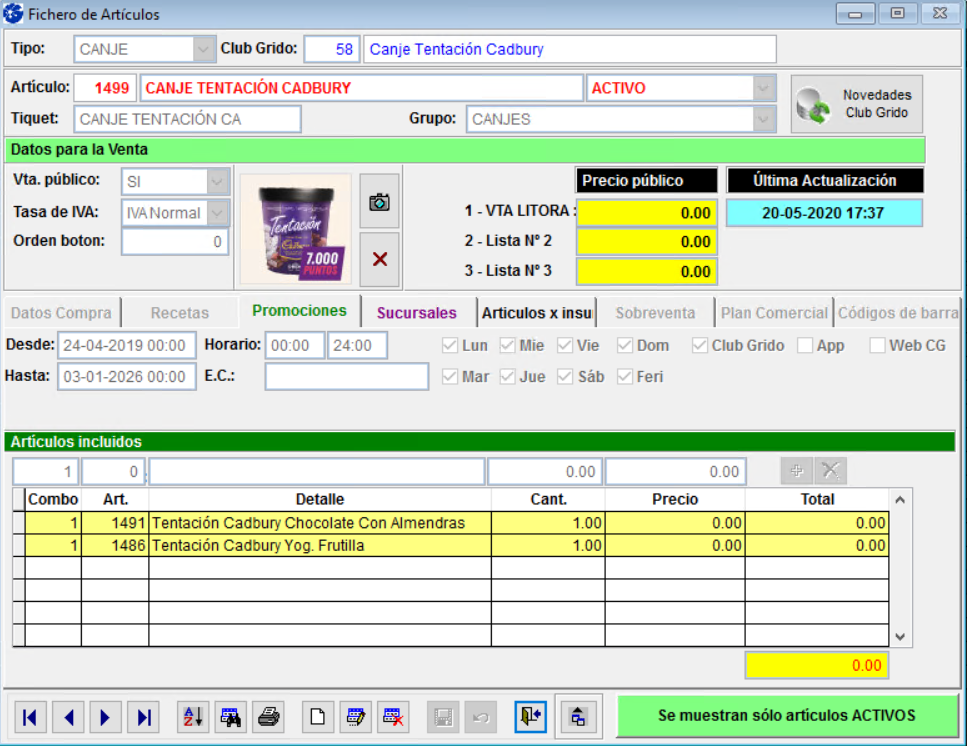
Task: Click the A-Z sort order icon
Action: (x=193, y=717)
